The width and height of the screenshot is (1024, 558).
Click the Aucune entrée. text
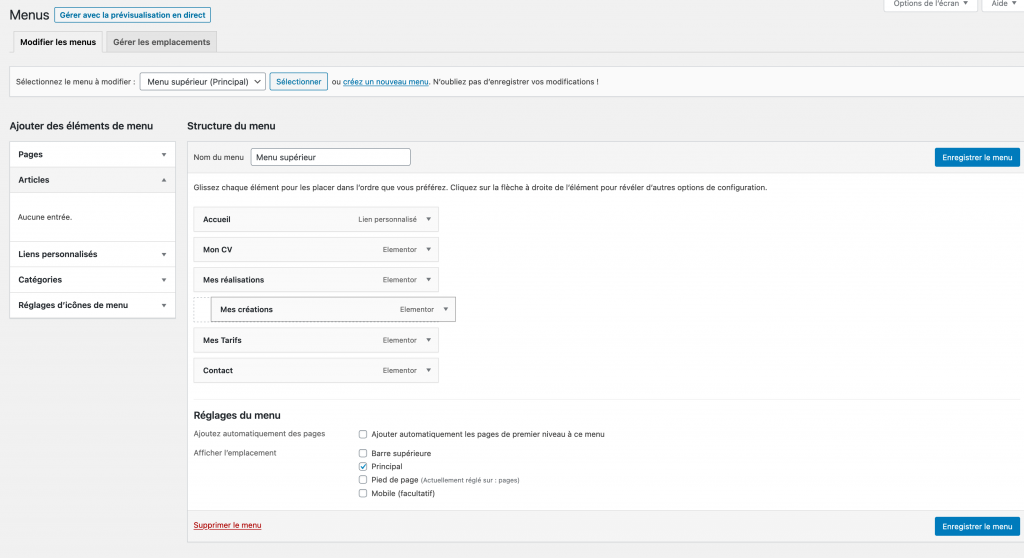45,217
